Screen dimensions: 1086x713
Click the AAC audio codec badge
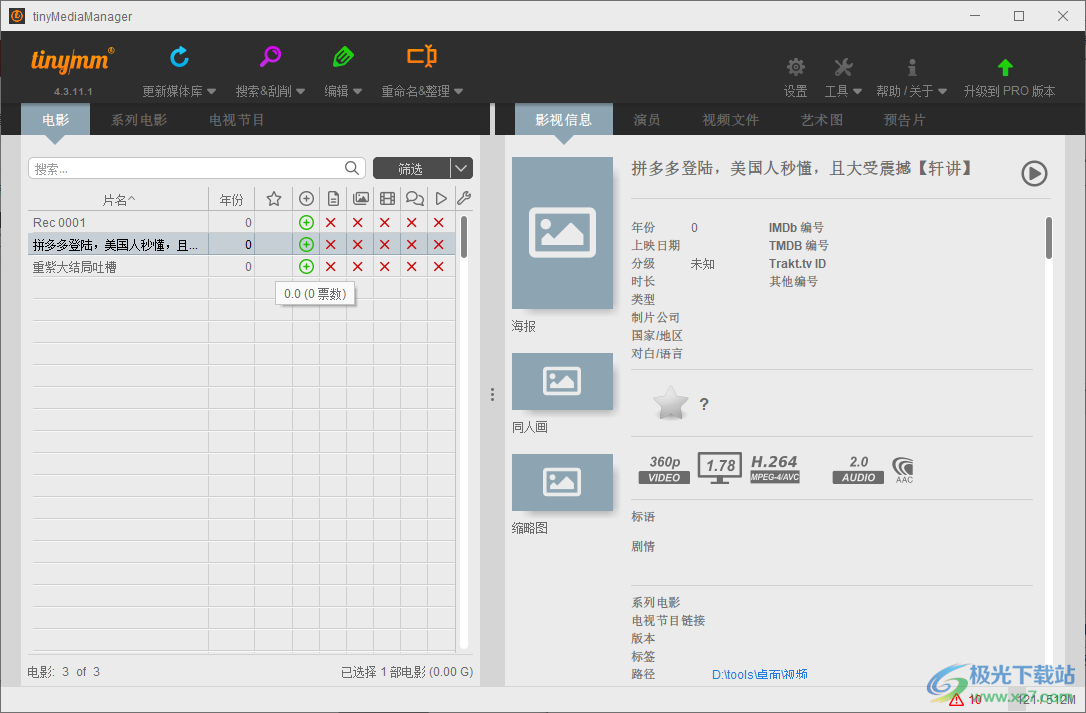pos(903,470)
